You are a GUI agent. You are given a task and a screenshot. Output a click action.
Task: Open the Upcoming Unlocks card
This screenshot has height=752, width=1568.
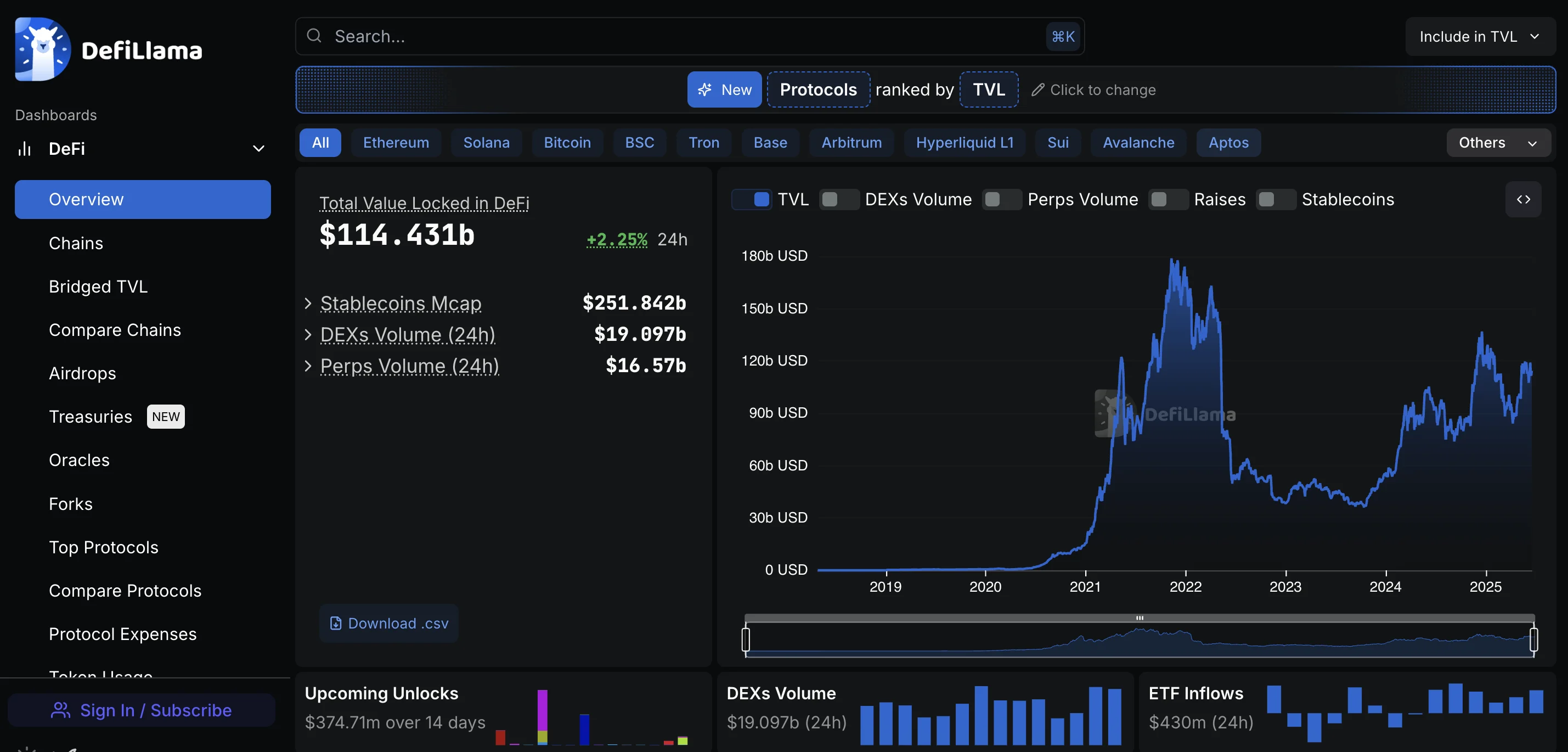coord(503,712)
